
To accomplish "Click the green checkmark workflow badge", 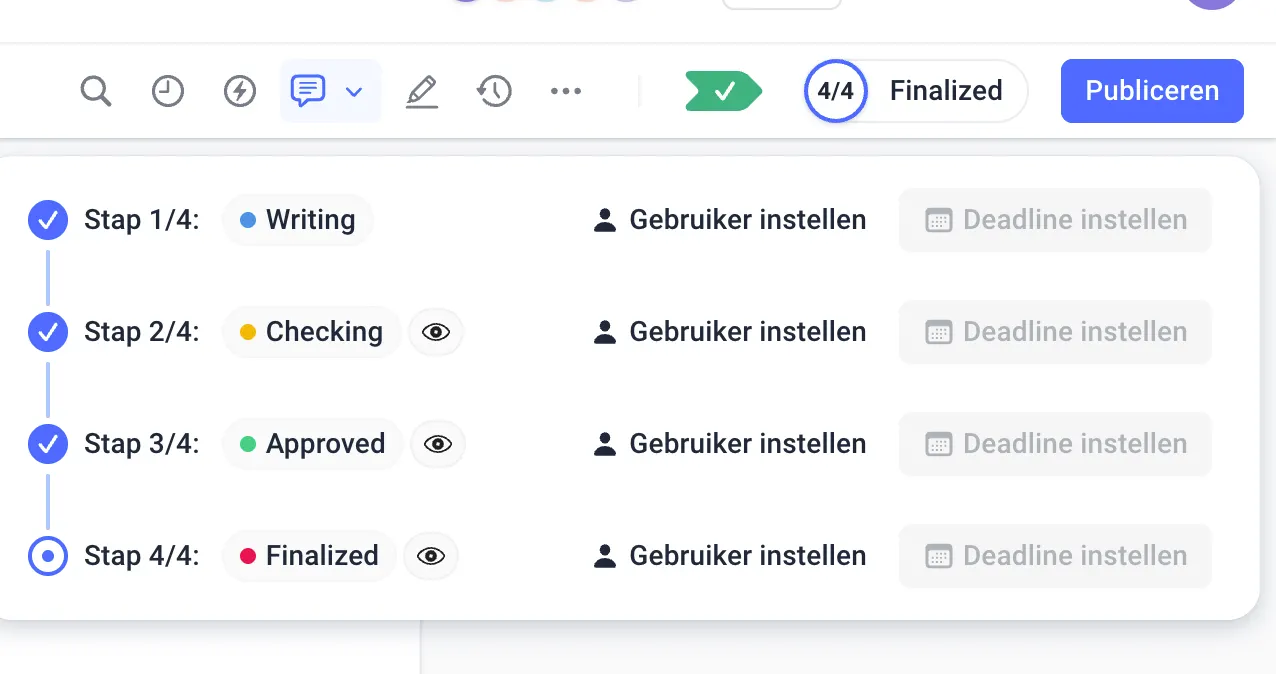I will coord(723,90).
